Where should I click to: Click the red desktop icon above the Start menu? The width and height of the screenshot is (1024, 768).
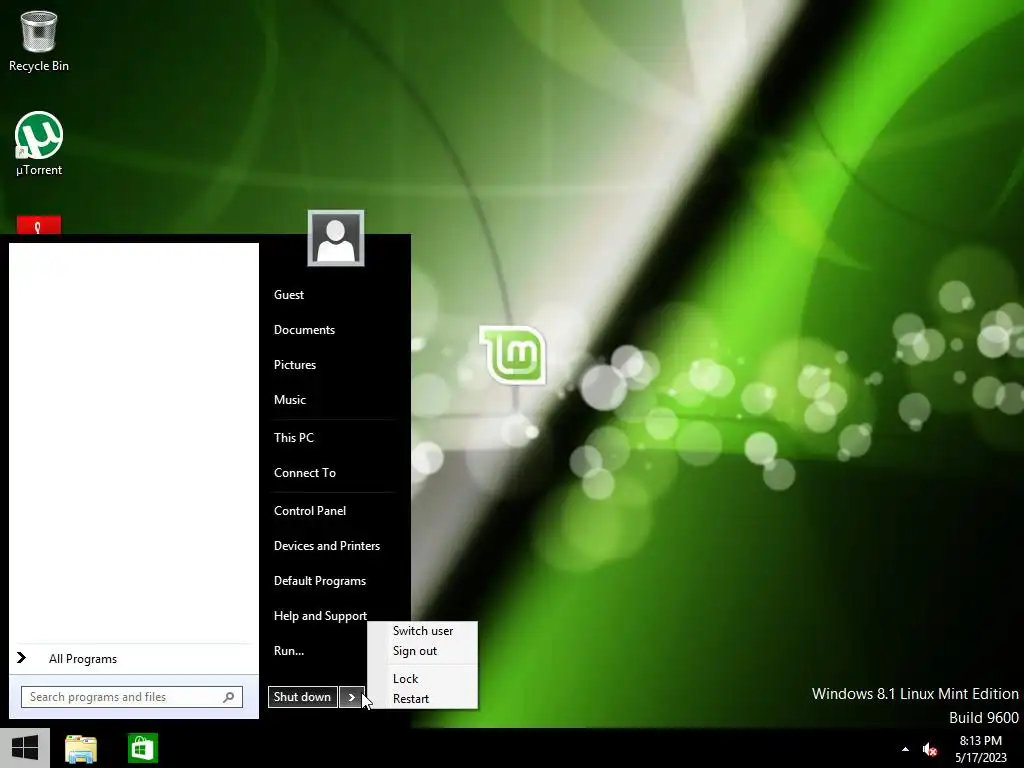coord(39,225)
